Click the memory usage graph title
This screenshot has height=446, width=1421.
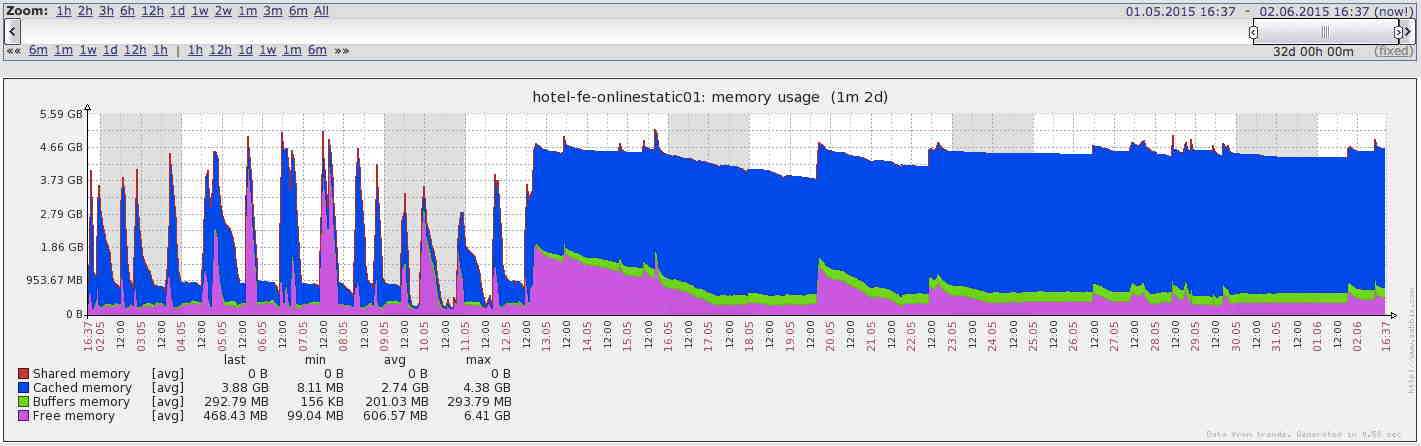click(710, 97)
